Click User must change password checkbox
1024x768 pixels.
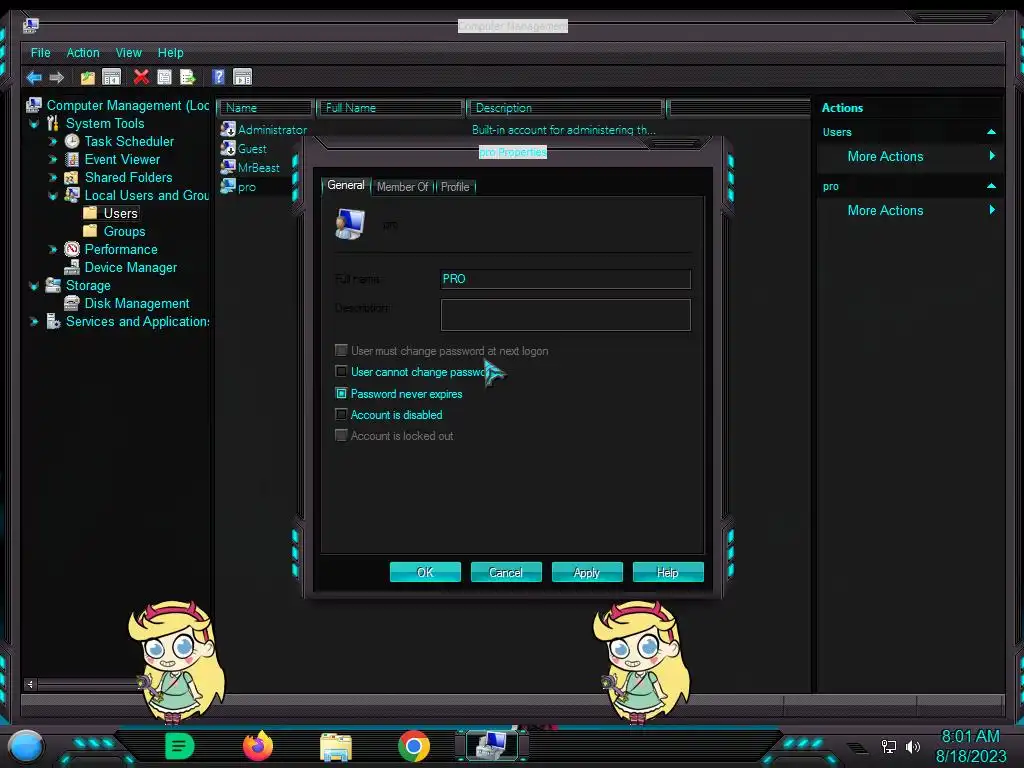click(x=341, y=351)
